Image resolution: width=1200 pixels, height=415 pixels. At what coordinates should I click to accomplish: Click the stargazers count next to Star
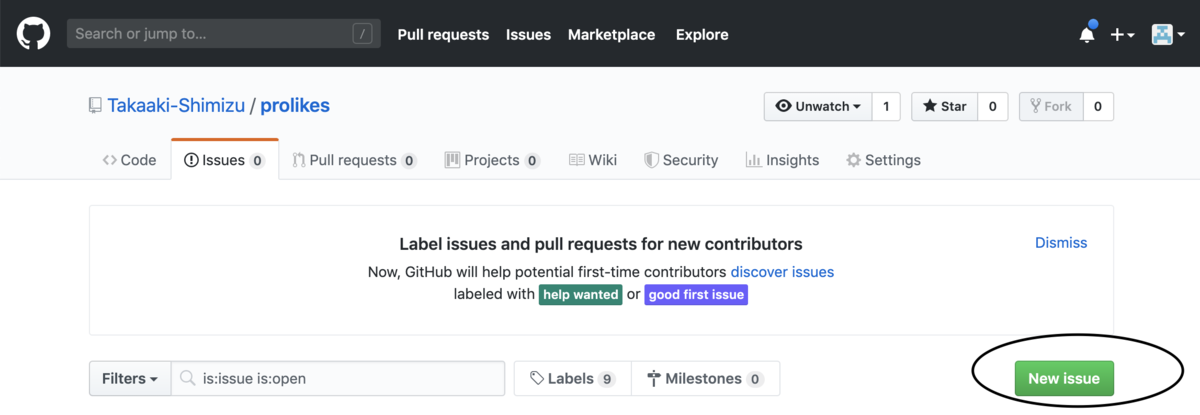pos(992,107)
